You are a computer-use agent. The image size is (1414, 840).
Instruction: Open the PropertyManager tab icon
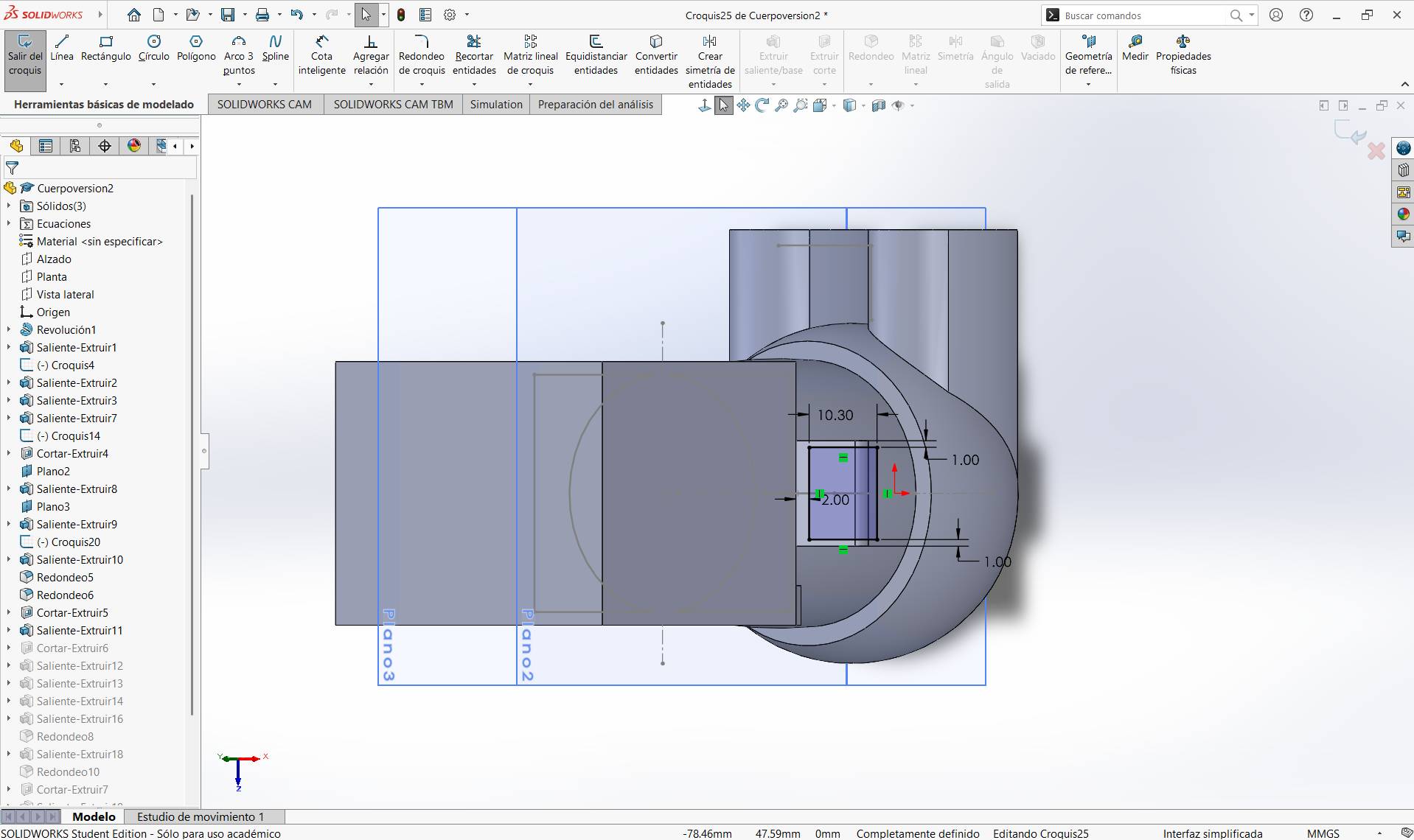46,146
